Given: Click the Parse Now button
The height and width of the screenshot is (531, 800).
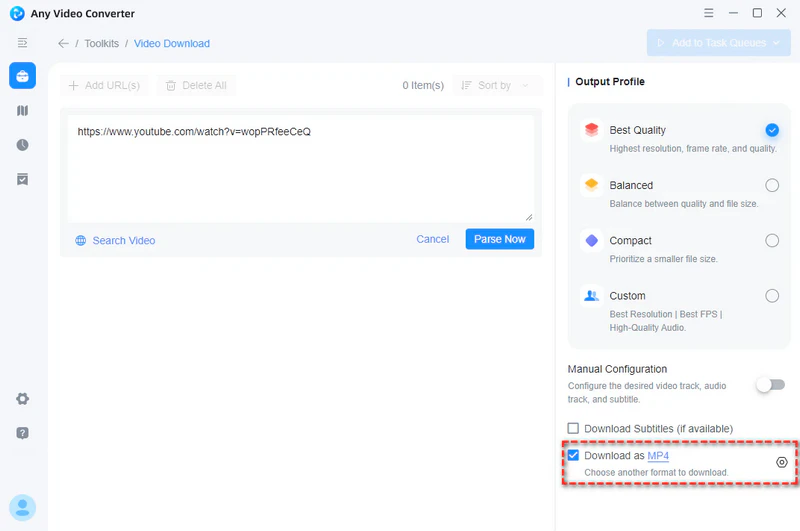Looking at the screenshot, I should (499, 239).
